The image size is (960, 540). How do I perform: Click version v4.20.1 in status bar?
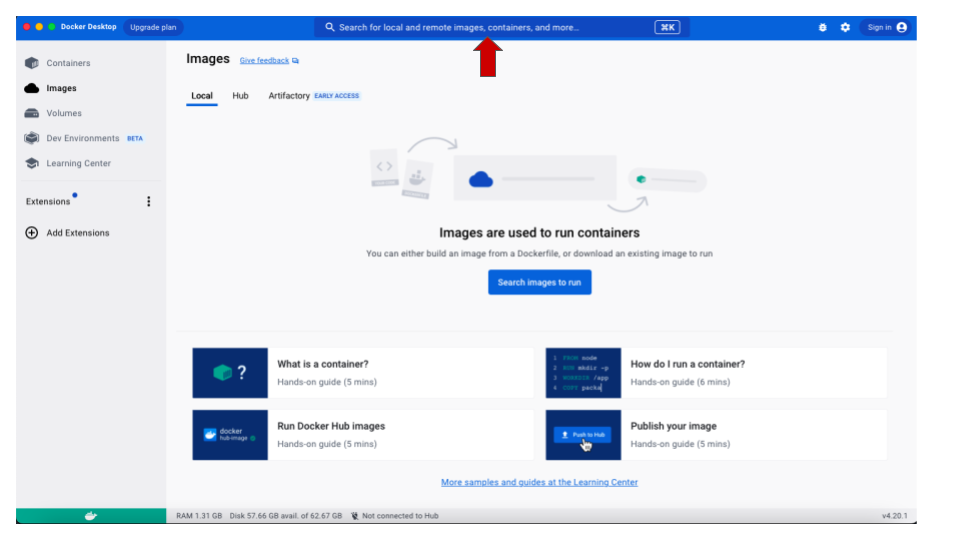894,516
